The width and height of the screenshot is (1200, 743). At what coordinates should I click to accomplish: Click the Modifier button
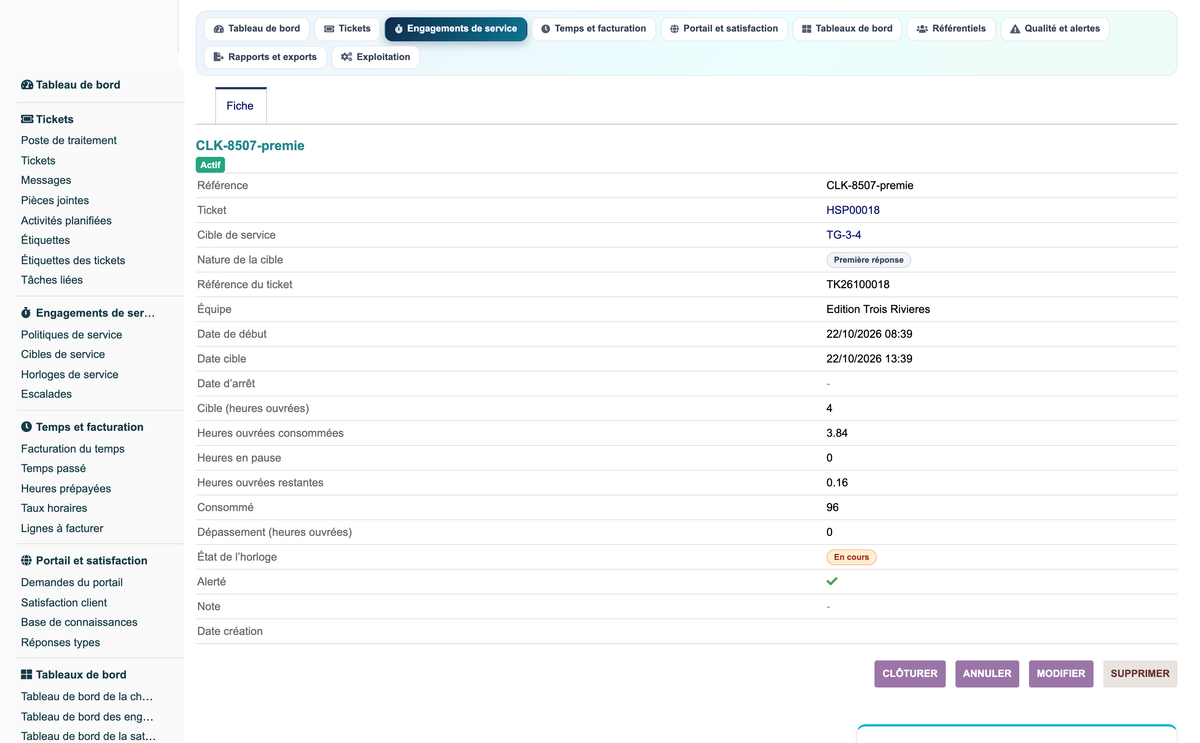pos(1061,674)
